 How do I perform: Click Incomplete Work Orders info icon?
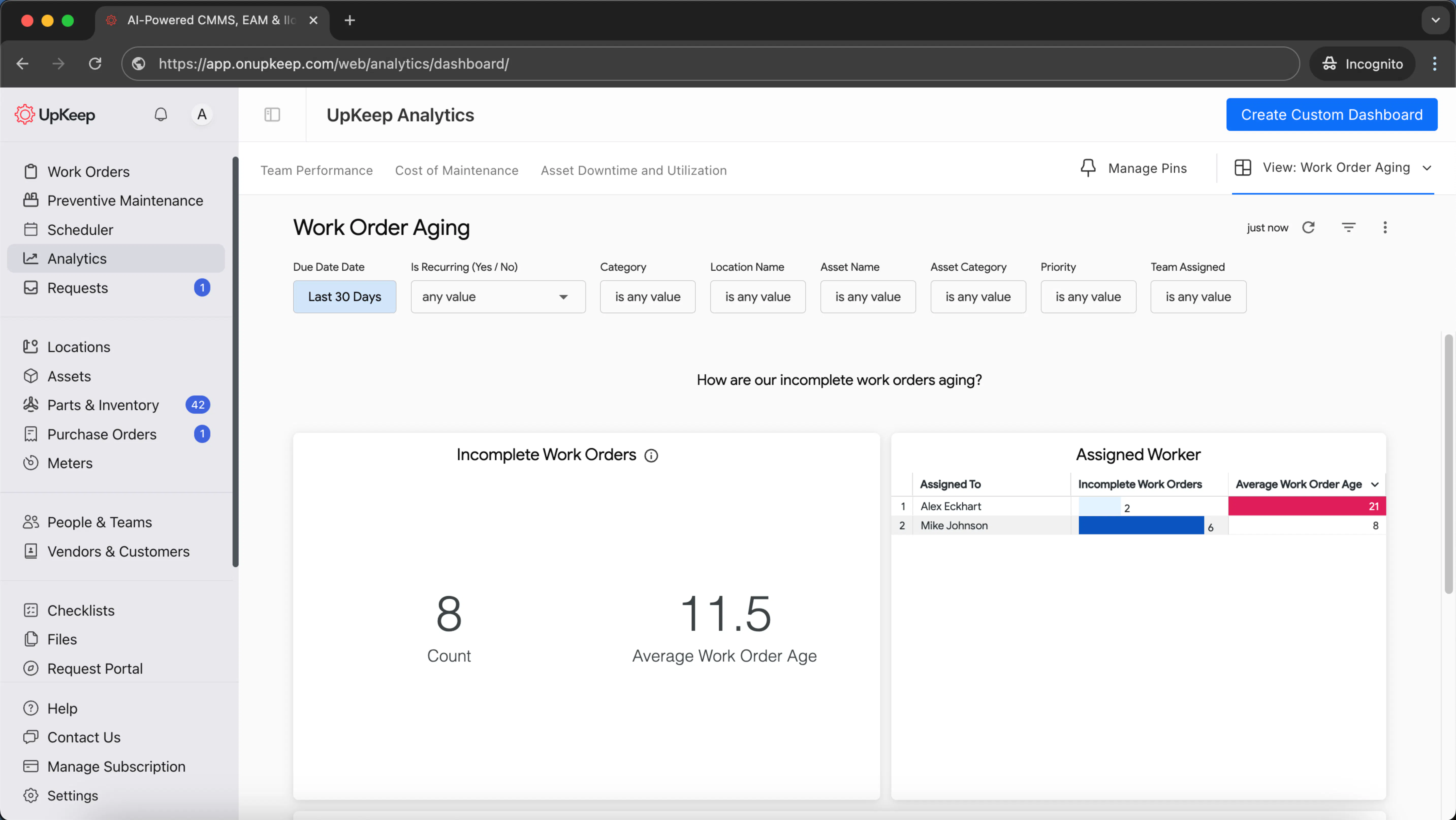651,456
